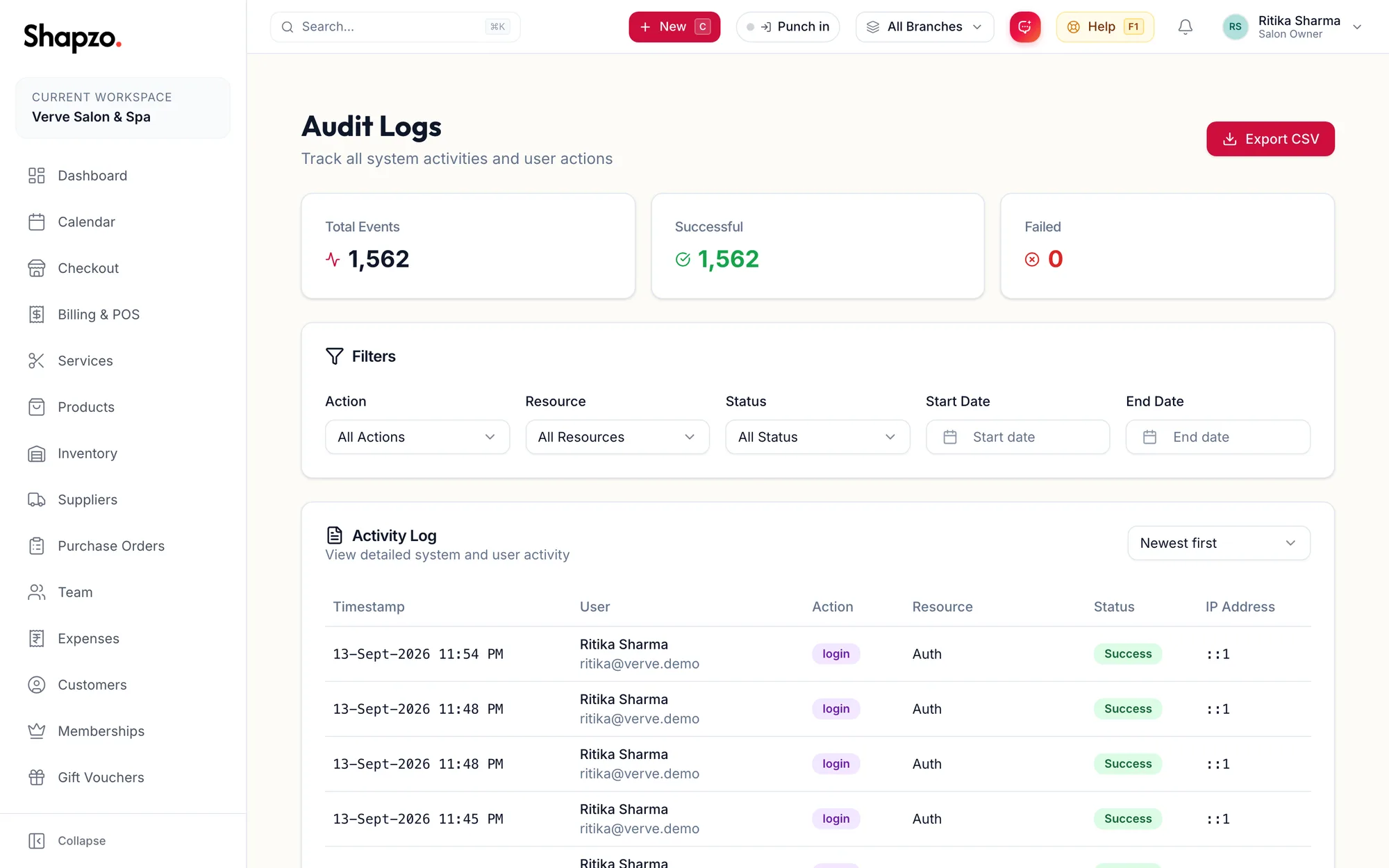
Task: Open the All Status filter dropdown
Action: 817,437
